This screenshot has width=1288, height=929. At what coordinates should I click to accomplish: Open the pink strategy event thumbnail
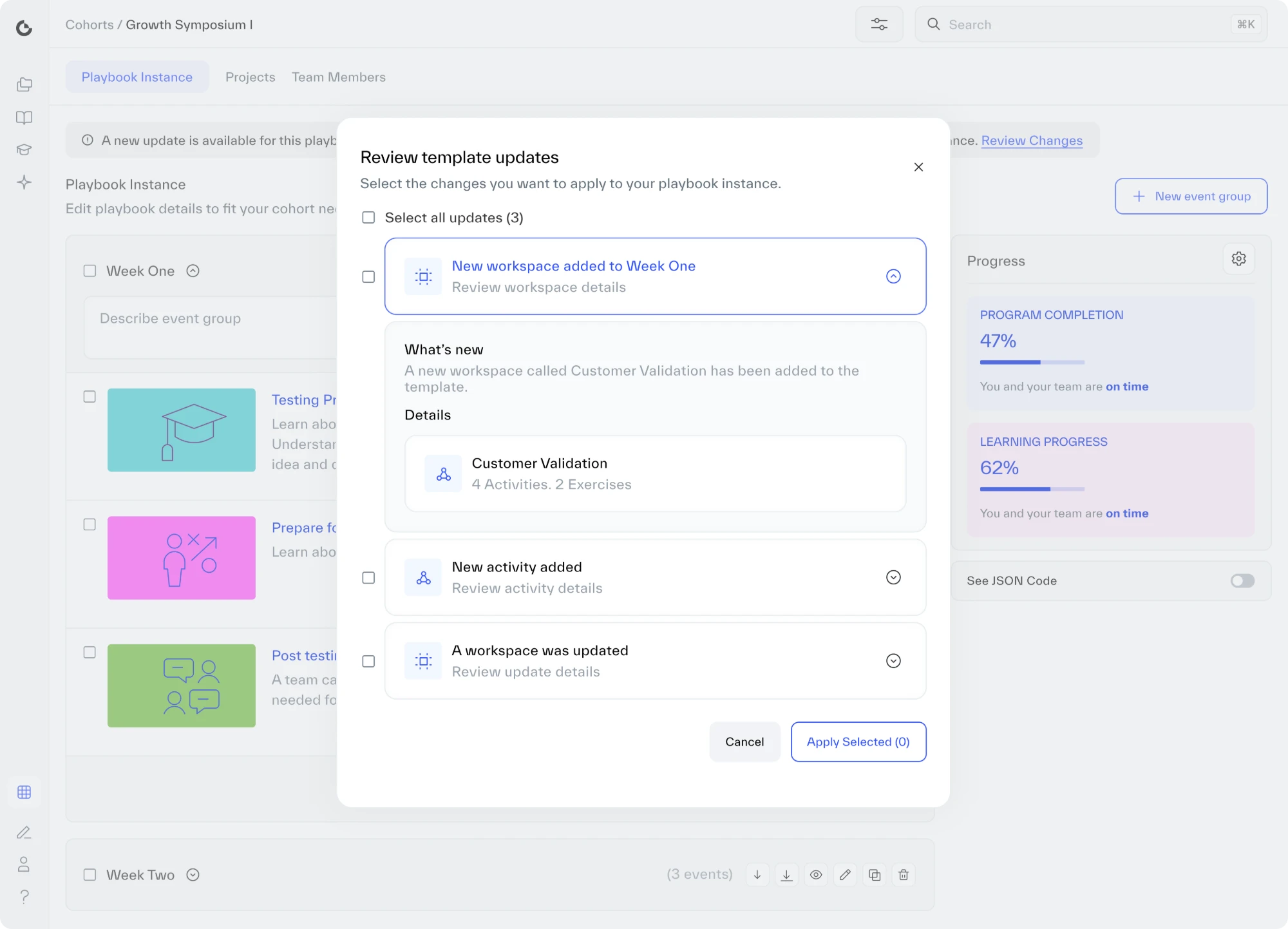pos(181,558)
